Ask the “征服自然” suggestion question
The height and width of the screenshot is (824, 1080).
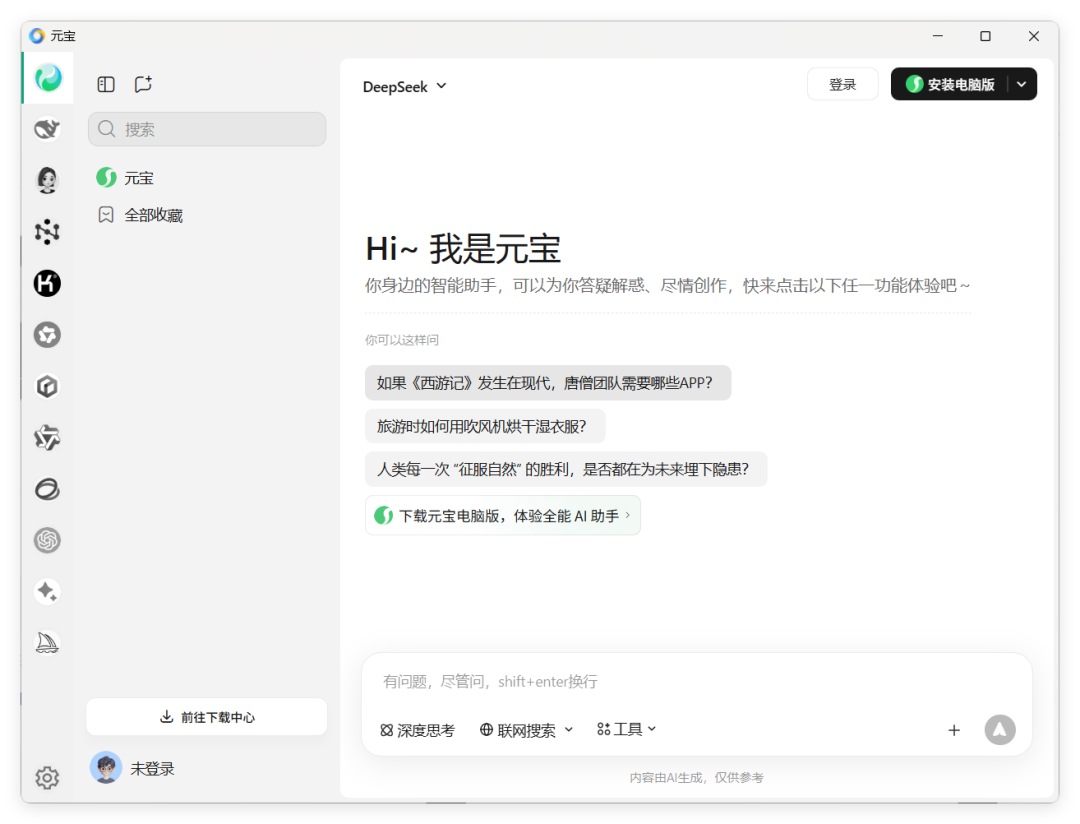tap(565, 469)
